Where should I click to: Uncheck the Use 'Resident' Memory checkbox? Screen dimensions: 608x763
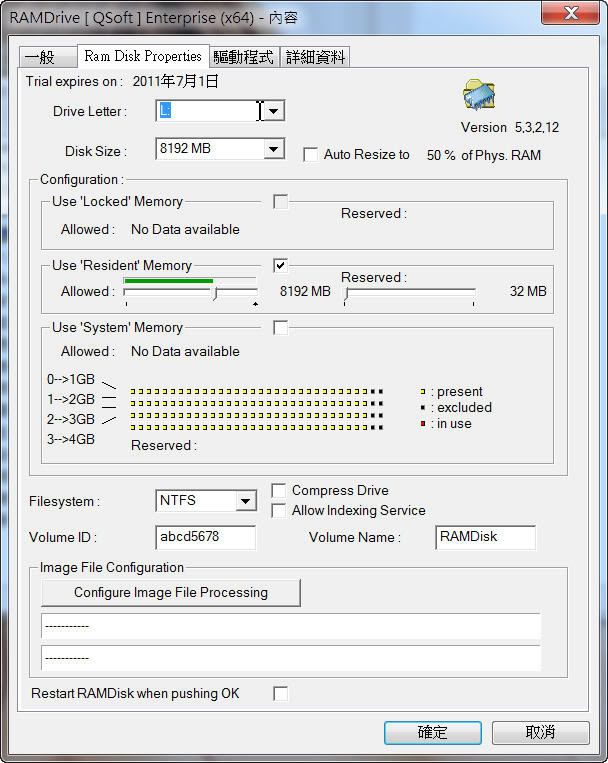[281, 266]
